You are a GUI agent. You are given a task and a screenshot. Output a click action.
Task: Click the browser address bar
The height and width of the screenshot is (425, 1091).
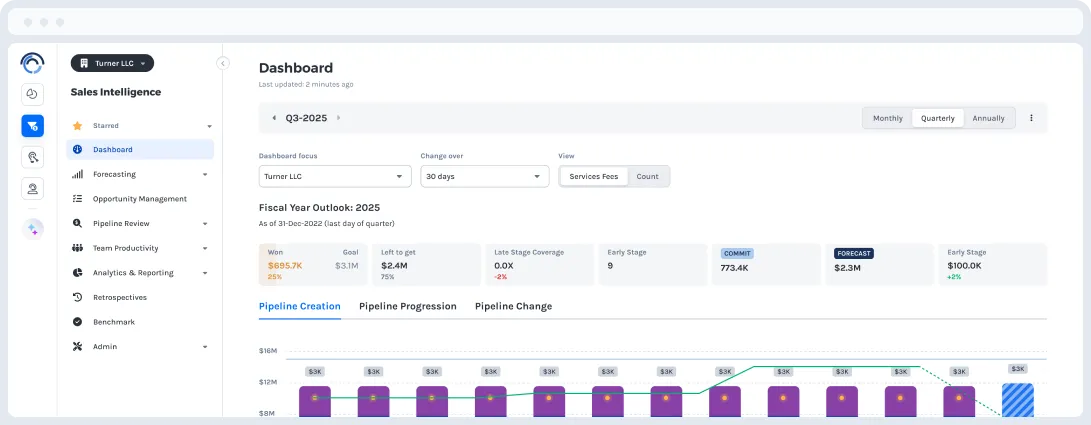click(x=545, y=22)
